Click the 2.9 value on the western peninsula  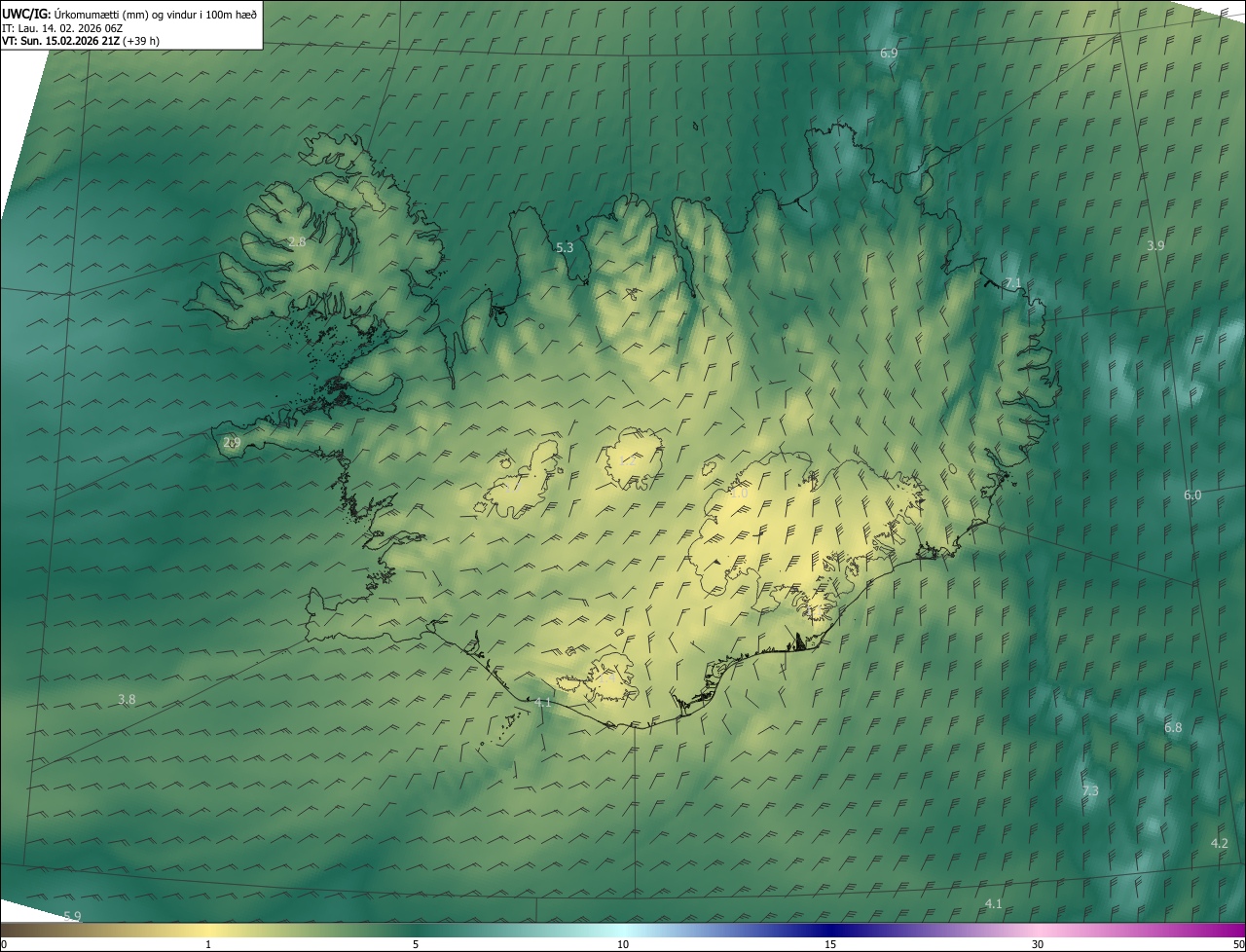pyautogui.click(x=232, y=443)
